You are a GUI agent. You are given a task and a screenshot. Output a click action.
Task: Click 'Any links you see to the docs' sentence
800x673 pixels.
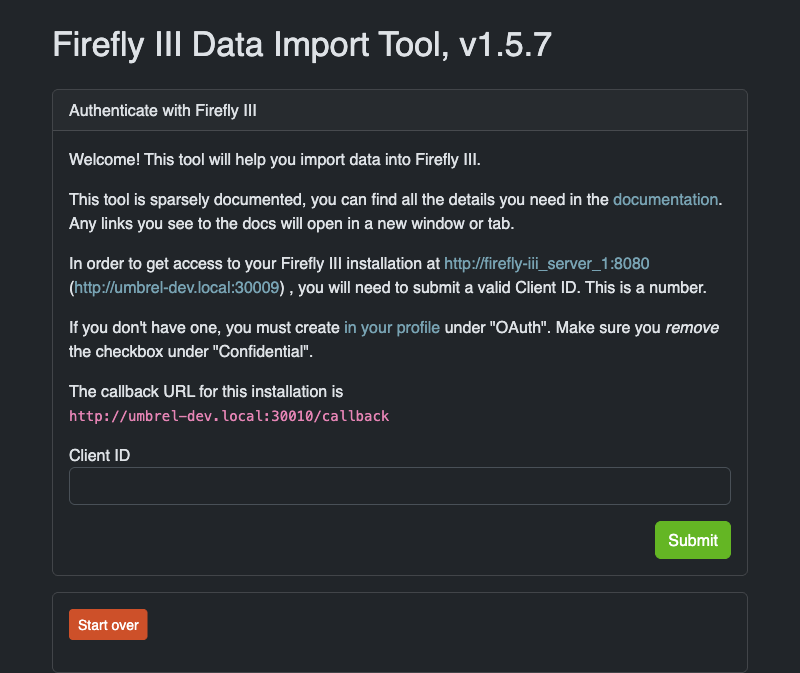point(291,223)
